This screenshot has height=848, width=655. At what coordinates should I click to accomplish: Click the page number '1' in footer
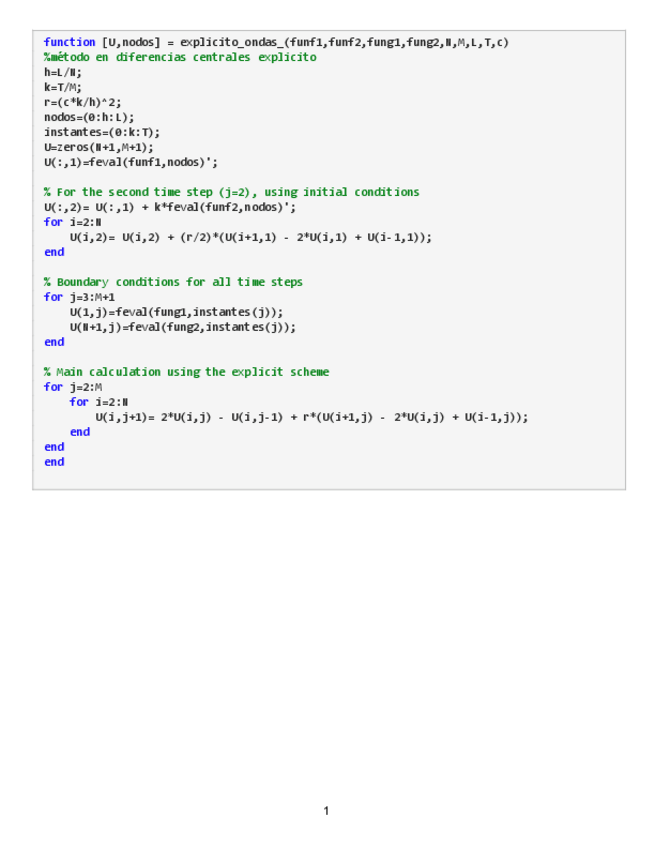tap(326, 811)
